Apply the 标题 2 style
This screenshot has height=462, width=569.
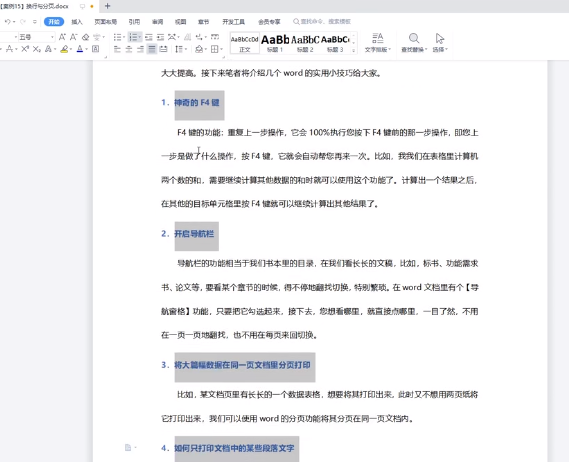click(305, 43)
